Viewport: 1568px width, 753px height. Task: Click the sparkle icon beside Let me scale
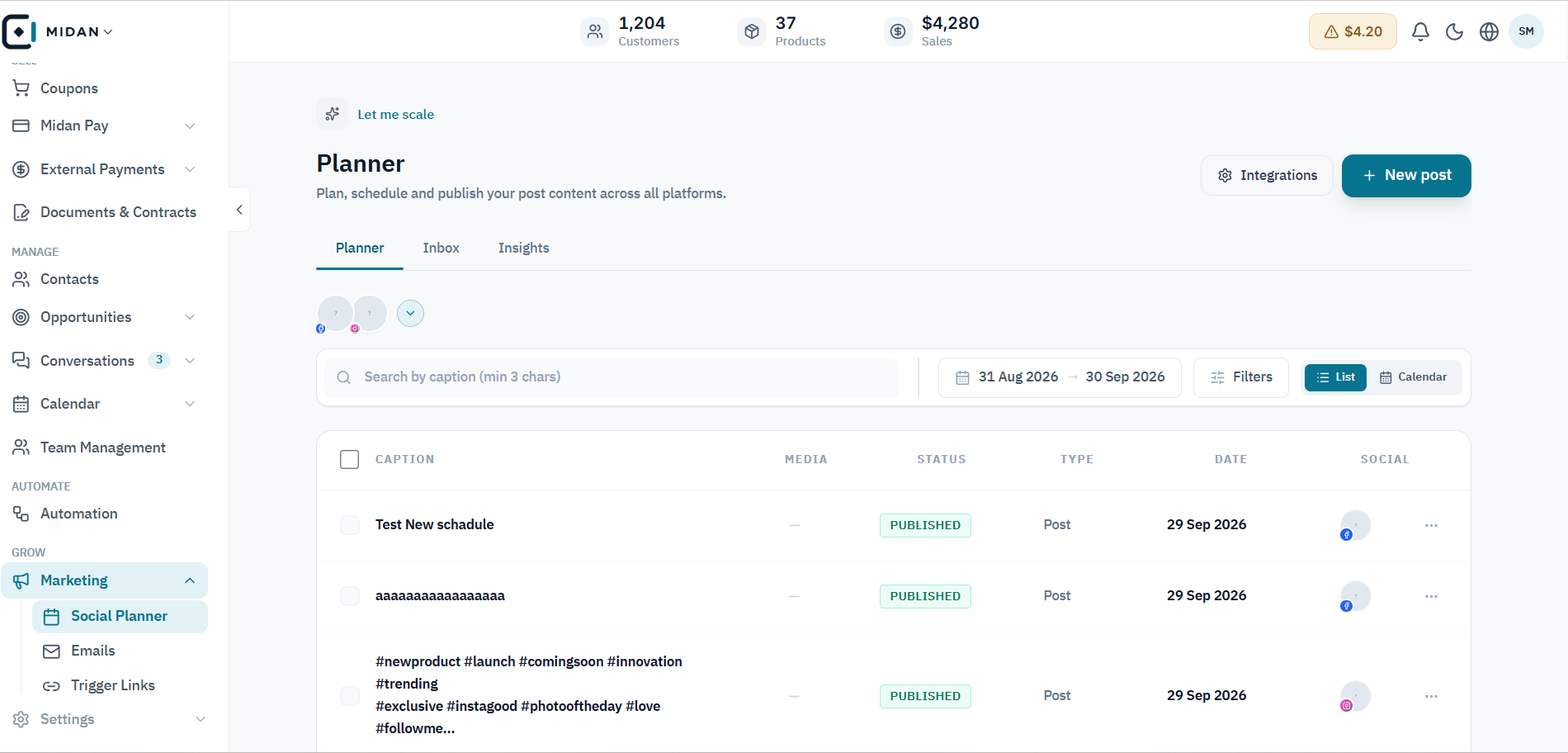coord(332,114)
